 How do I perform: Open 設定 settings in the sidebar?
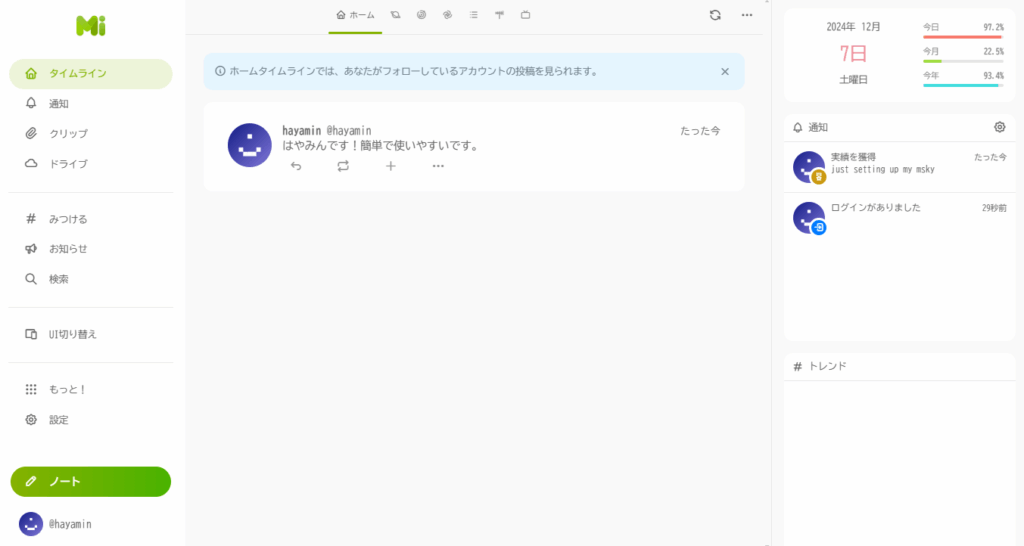point(91,419)
